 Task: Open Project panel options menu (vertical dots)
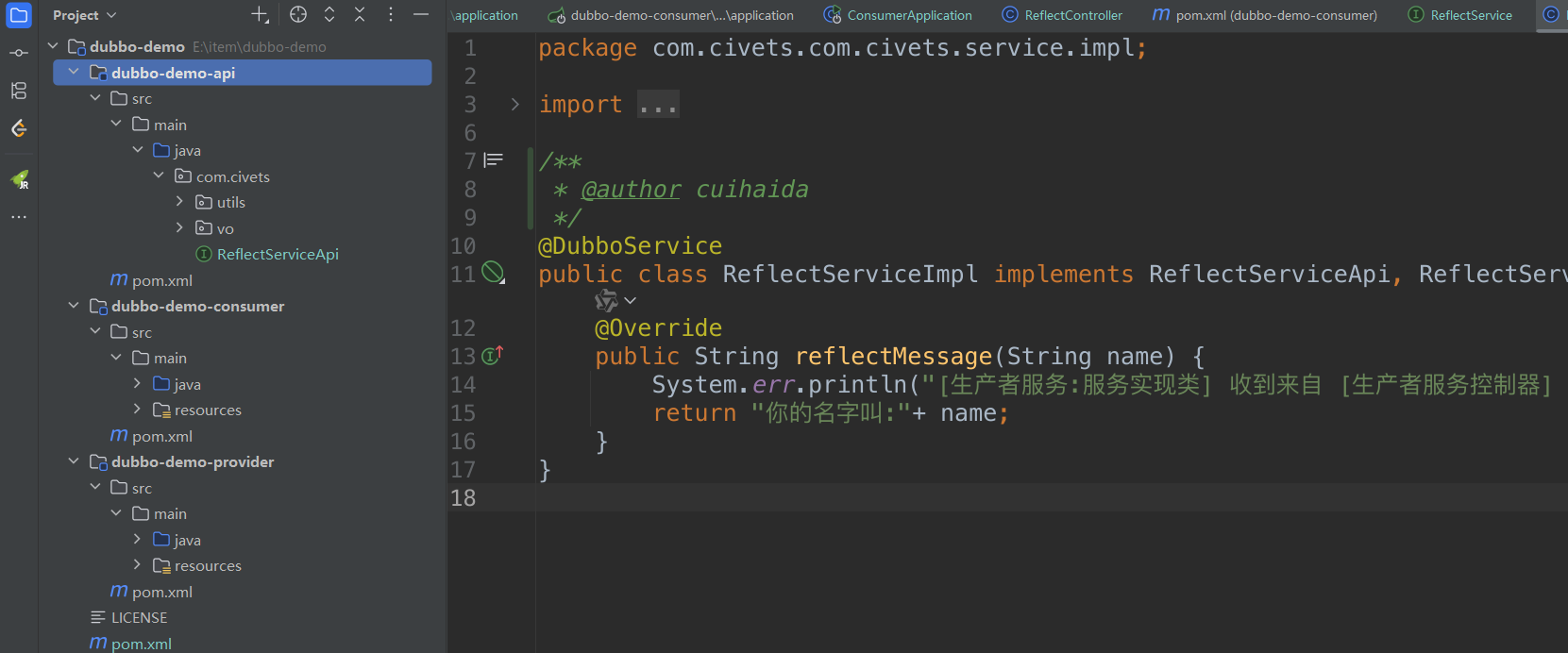(x=391, y=14)
